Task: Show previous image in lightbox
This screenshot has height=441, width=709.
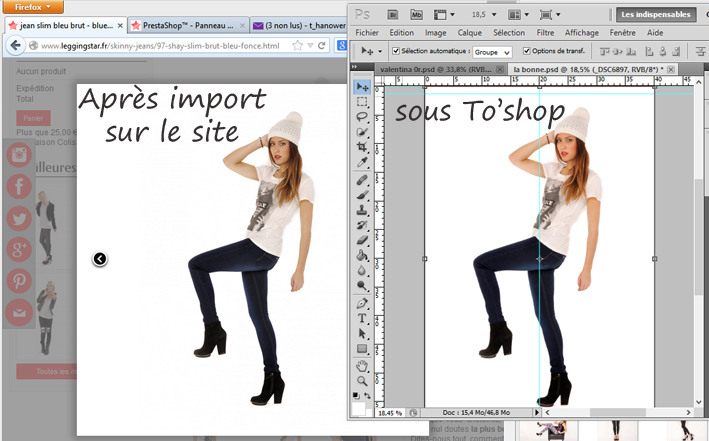Action: (x=100, y=259)
